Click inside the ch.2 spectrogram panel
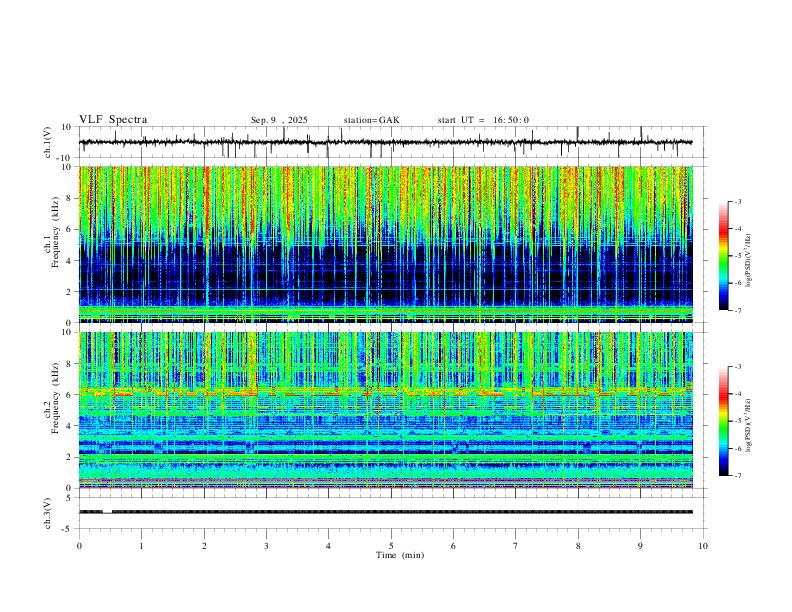 (385, 410)
